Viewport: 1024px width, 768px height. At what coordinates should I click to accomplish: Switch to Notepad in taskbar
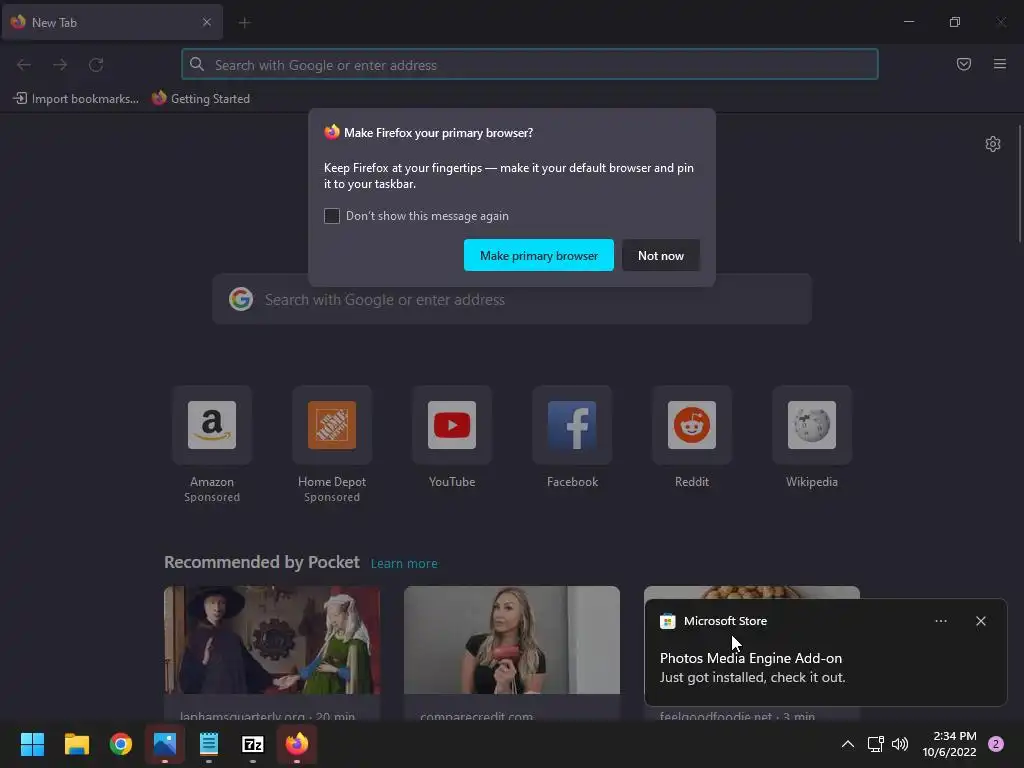tap(209, 744)
